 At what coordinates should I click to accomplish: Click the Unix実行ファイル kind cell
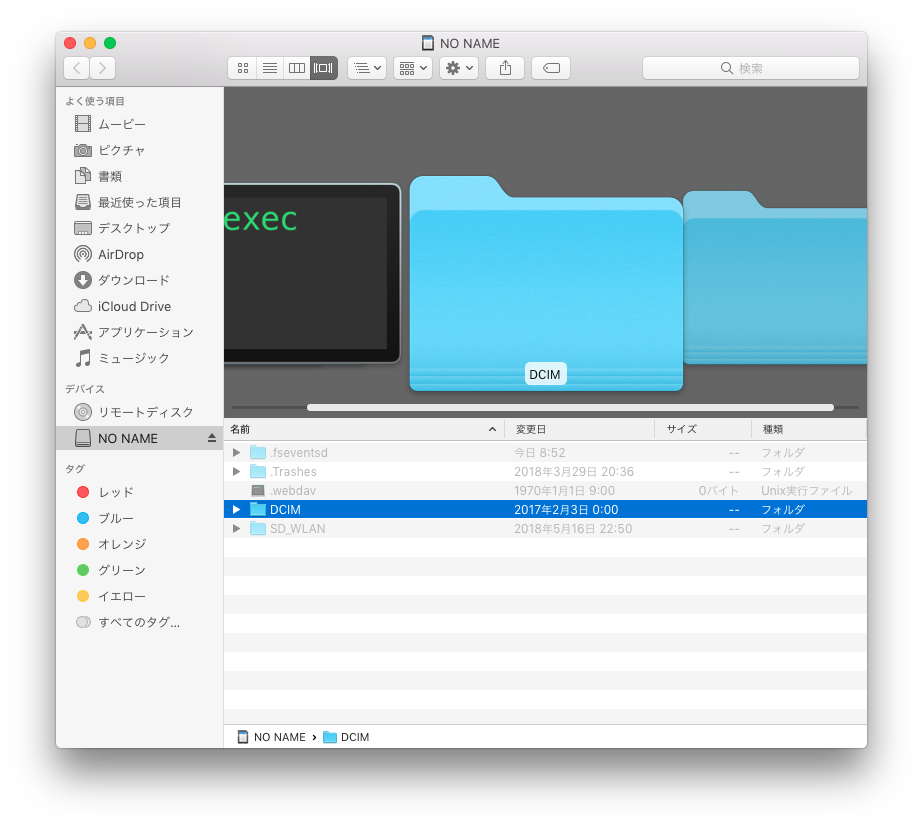806,491
